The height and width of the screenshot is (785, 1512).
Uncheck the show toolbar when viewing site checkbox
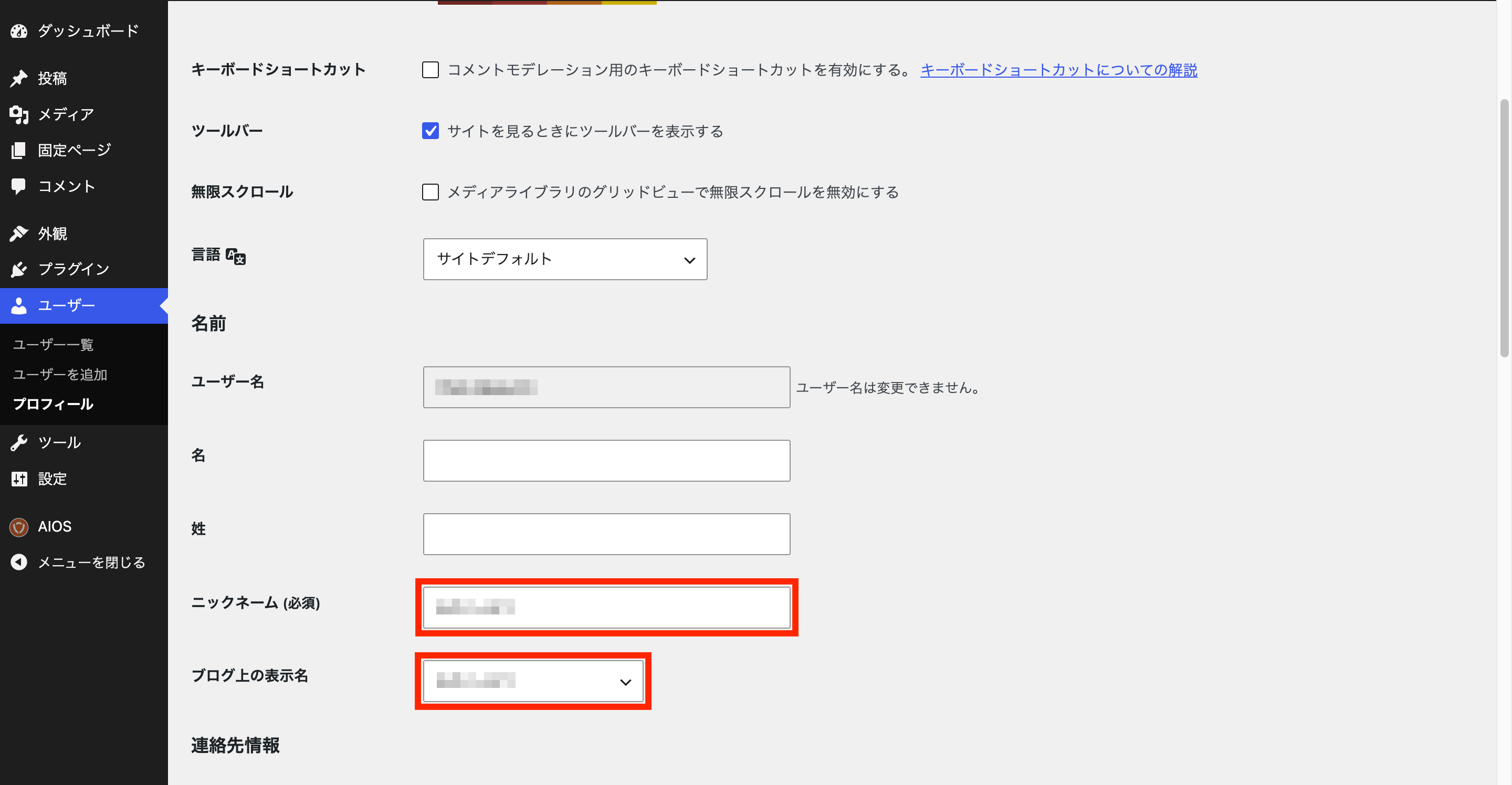tap(430, 131)
